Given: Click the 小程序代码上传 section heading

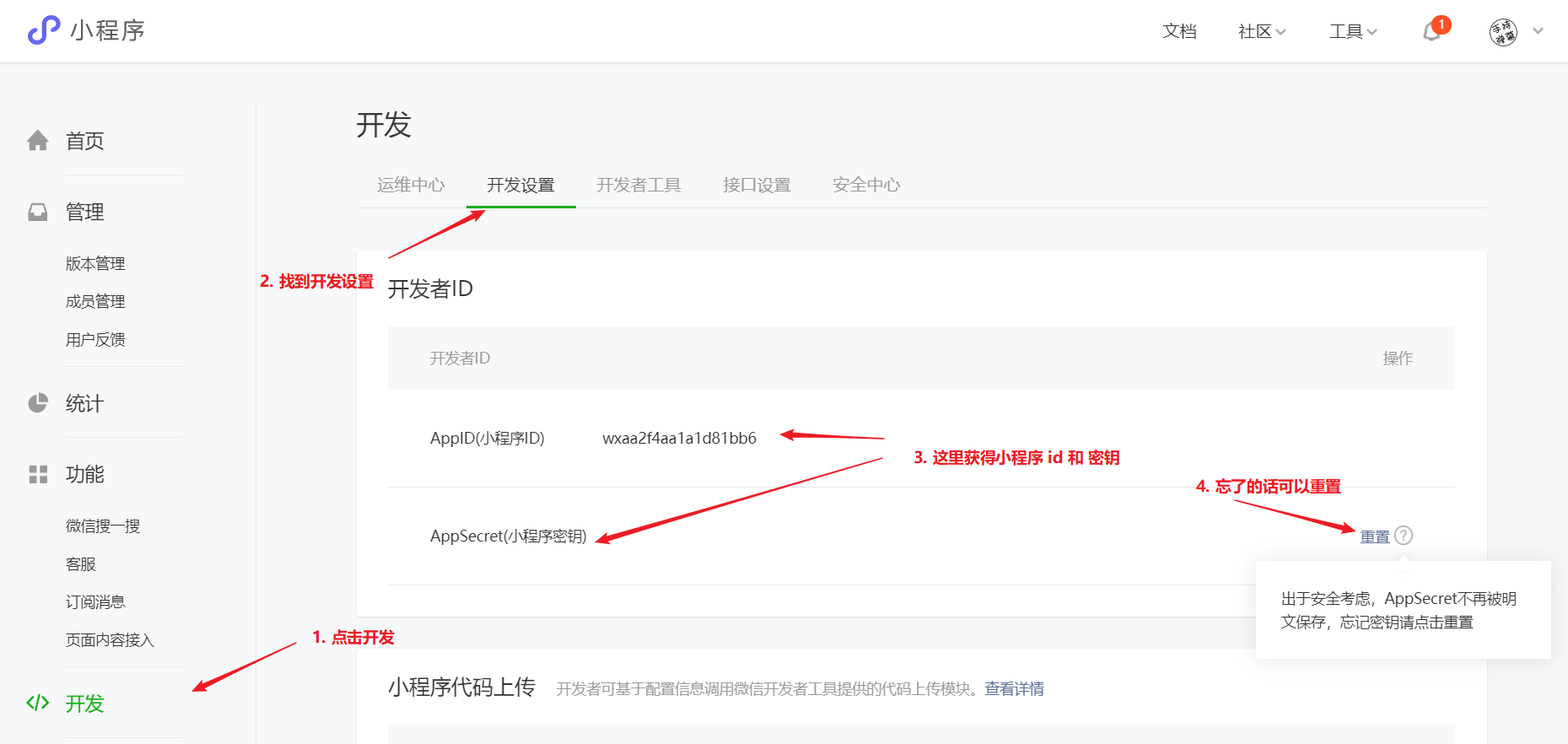Looking at the screenshot, I should click(461, 687).
